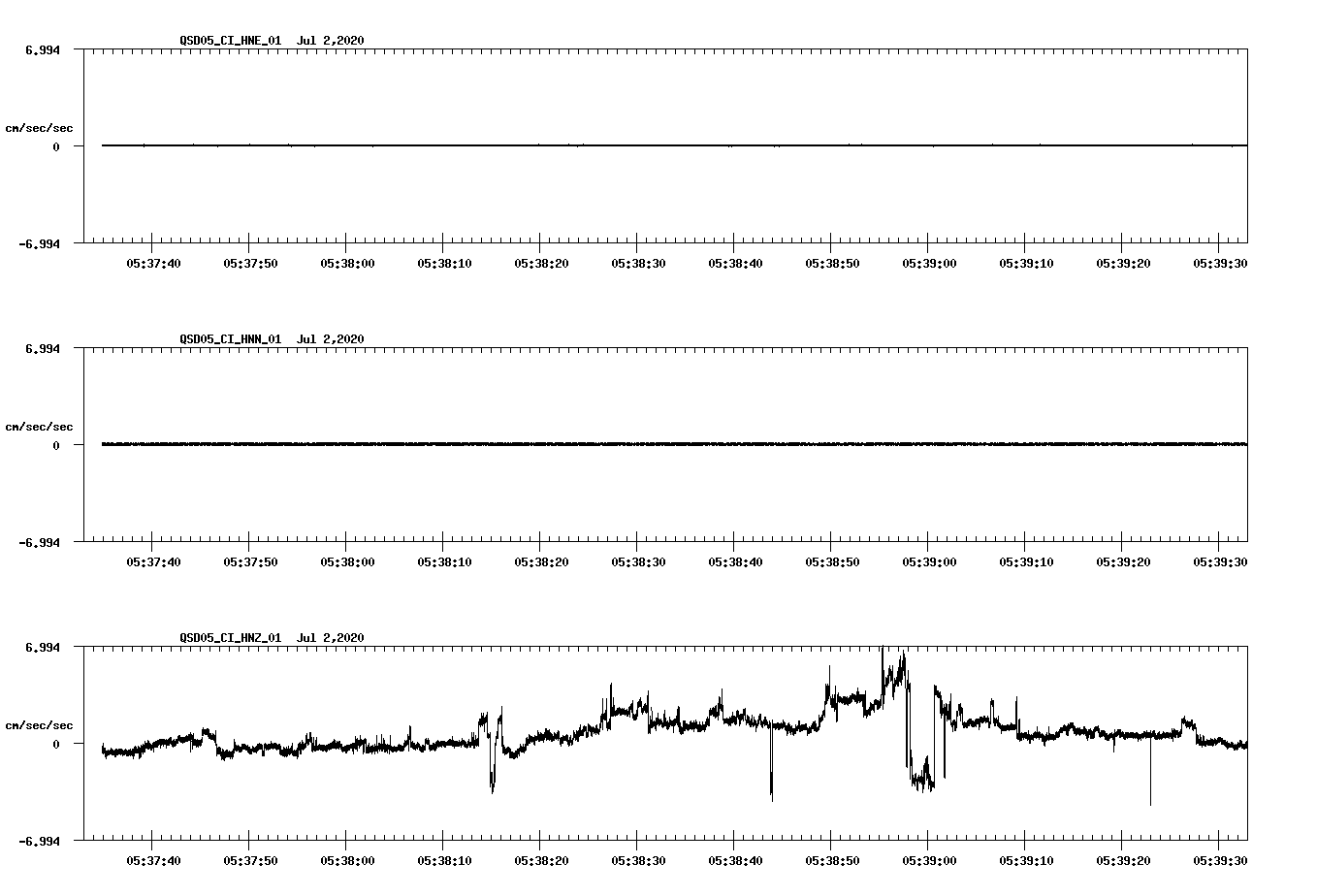Image resolution: width=1317 pixels, height=896 pixels.
Task: Click cm/sec/sec unit label on HNN chart
Action: point(39,427)
